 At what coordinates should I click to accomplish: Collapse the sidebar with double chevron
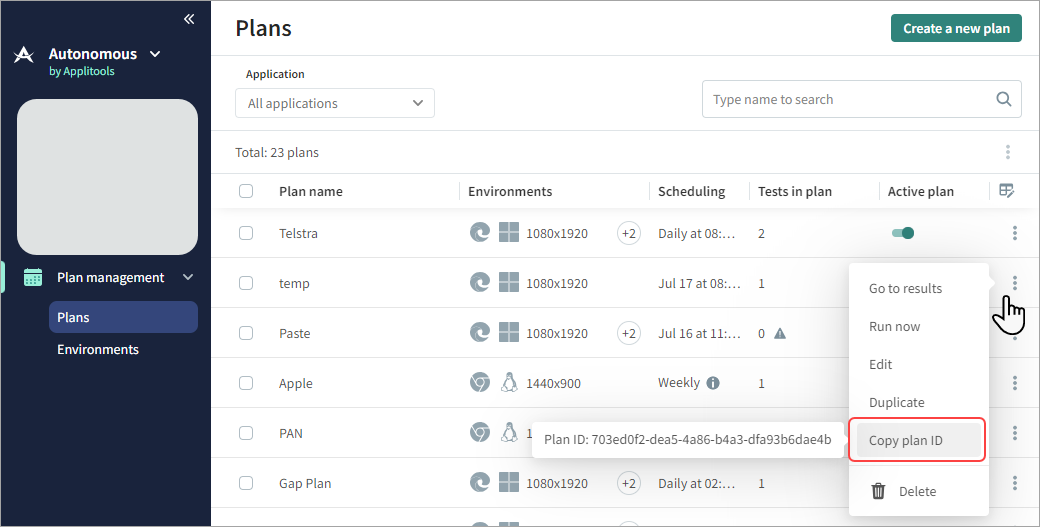click(188, 19)
